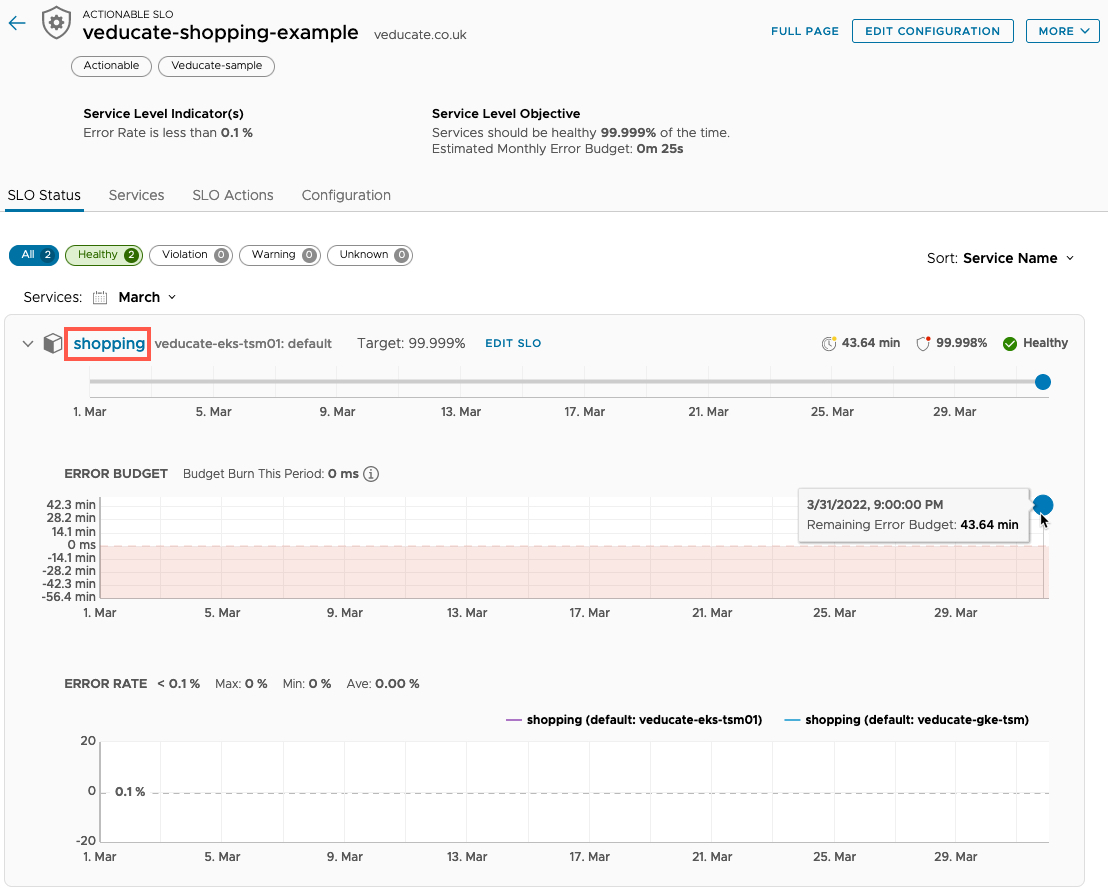Viewport: 1108px width, 892px height.
Task: Click the calendar icon next to March
Action: coord(100,298)
